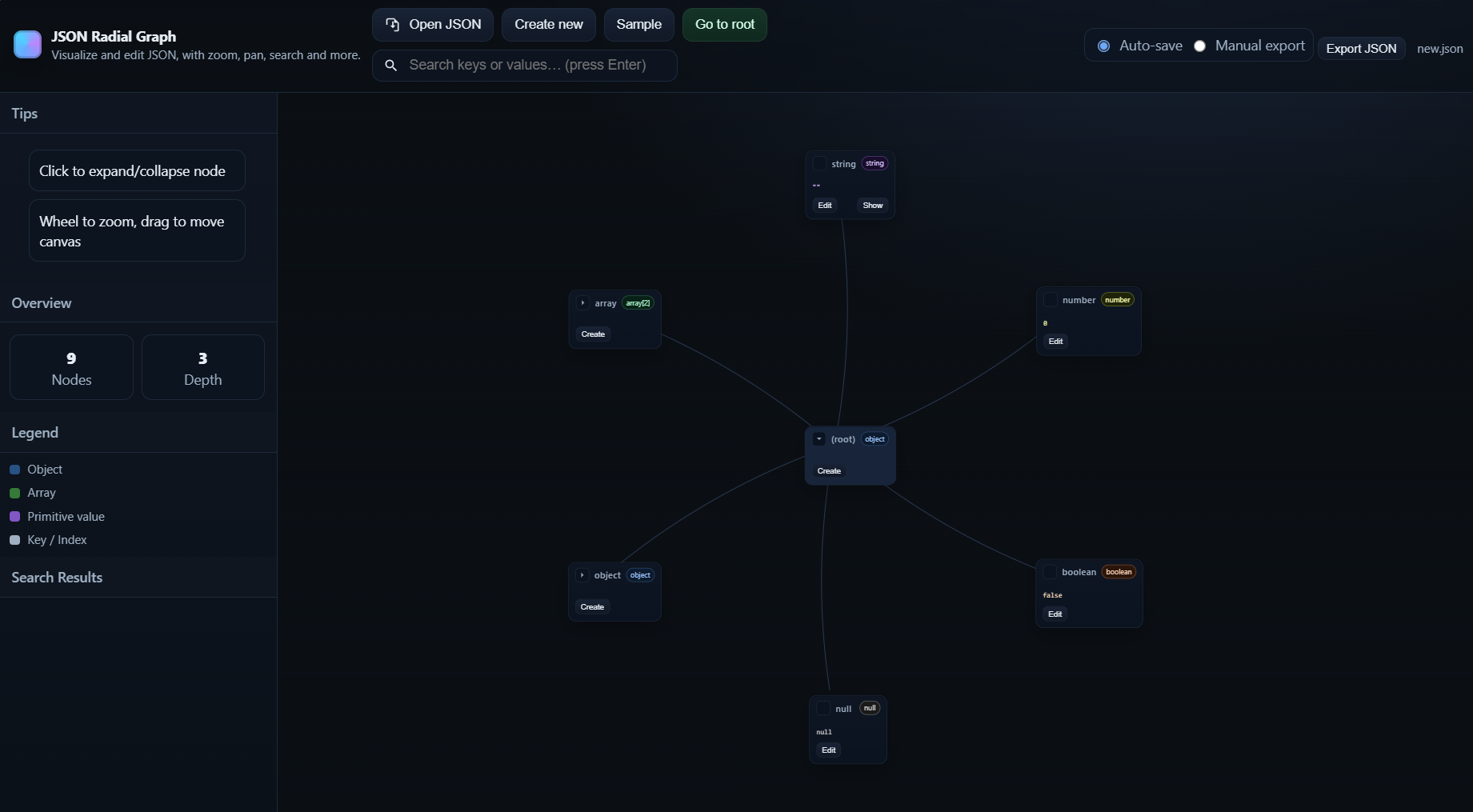Click the Primitive value purple swatch
1473x812 pixels.
(14, 517)
